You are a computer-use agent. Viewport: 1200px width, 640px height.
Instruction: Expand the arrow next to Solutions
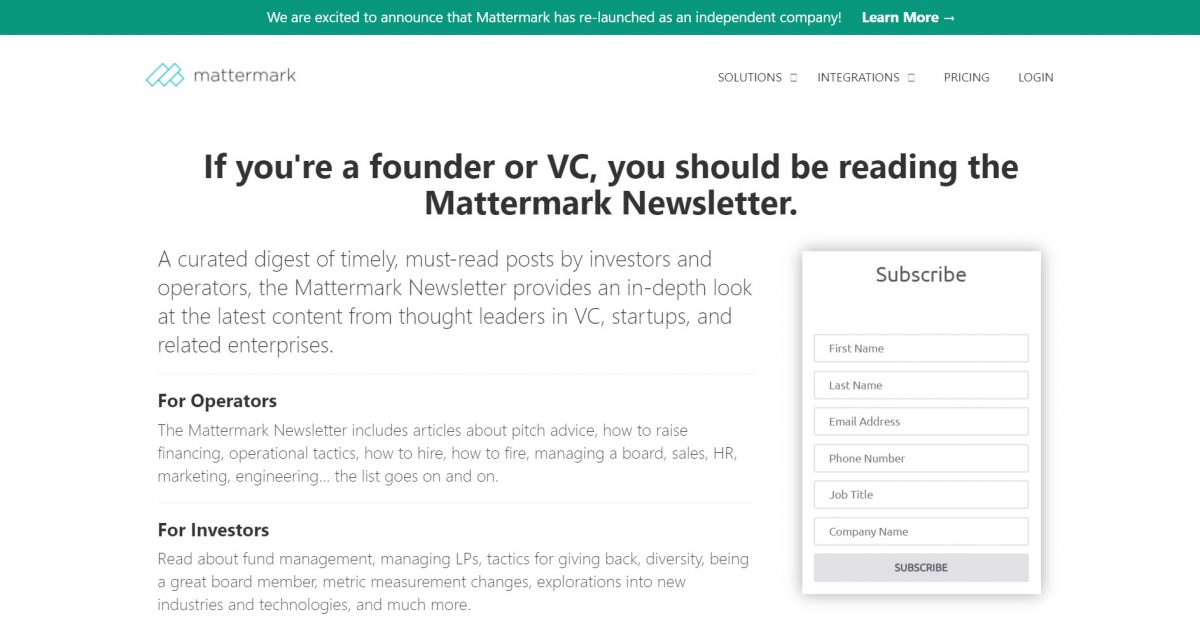(x=793, y=77)
